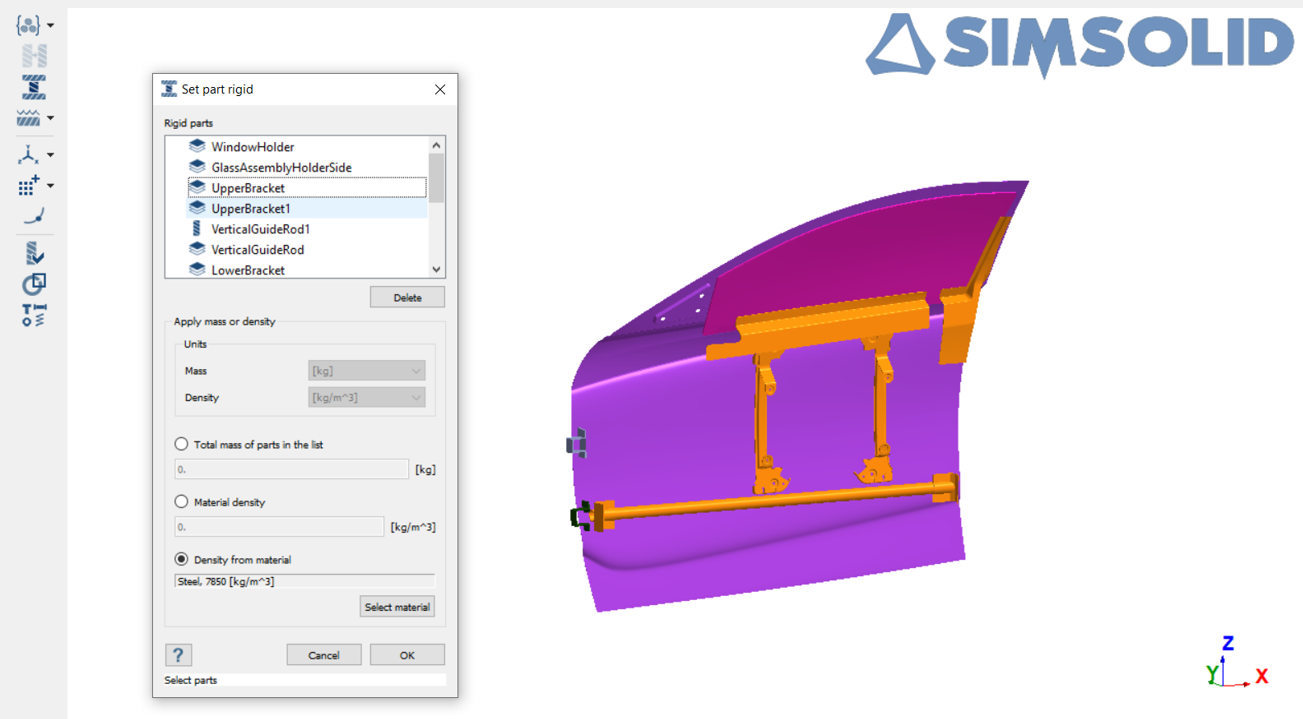
Task: Click the curve with point icon
Action: (33, 215)
